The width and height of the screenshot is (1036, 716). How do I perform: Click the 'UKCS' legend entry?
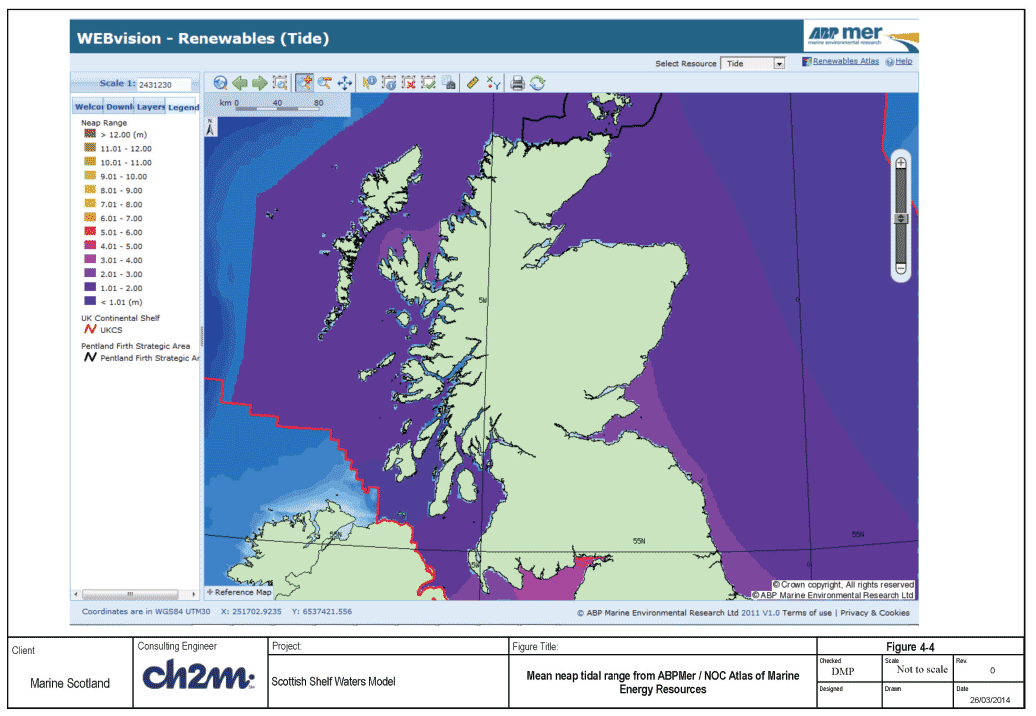tap(103, 330)
